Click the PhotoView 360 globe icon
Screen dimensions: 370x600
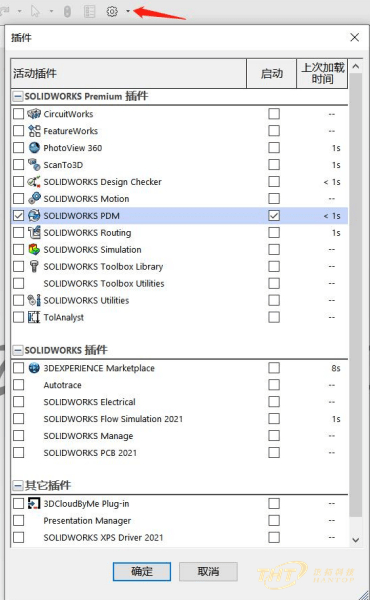pos(34,148)
